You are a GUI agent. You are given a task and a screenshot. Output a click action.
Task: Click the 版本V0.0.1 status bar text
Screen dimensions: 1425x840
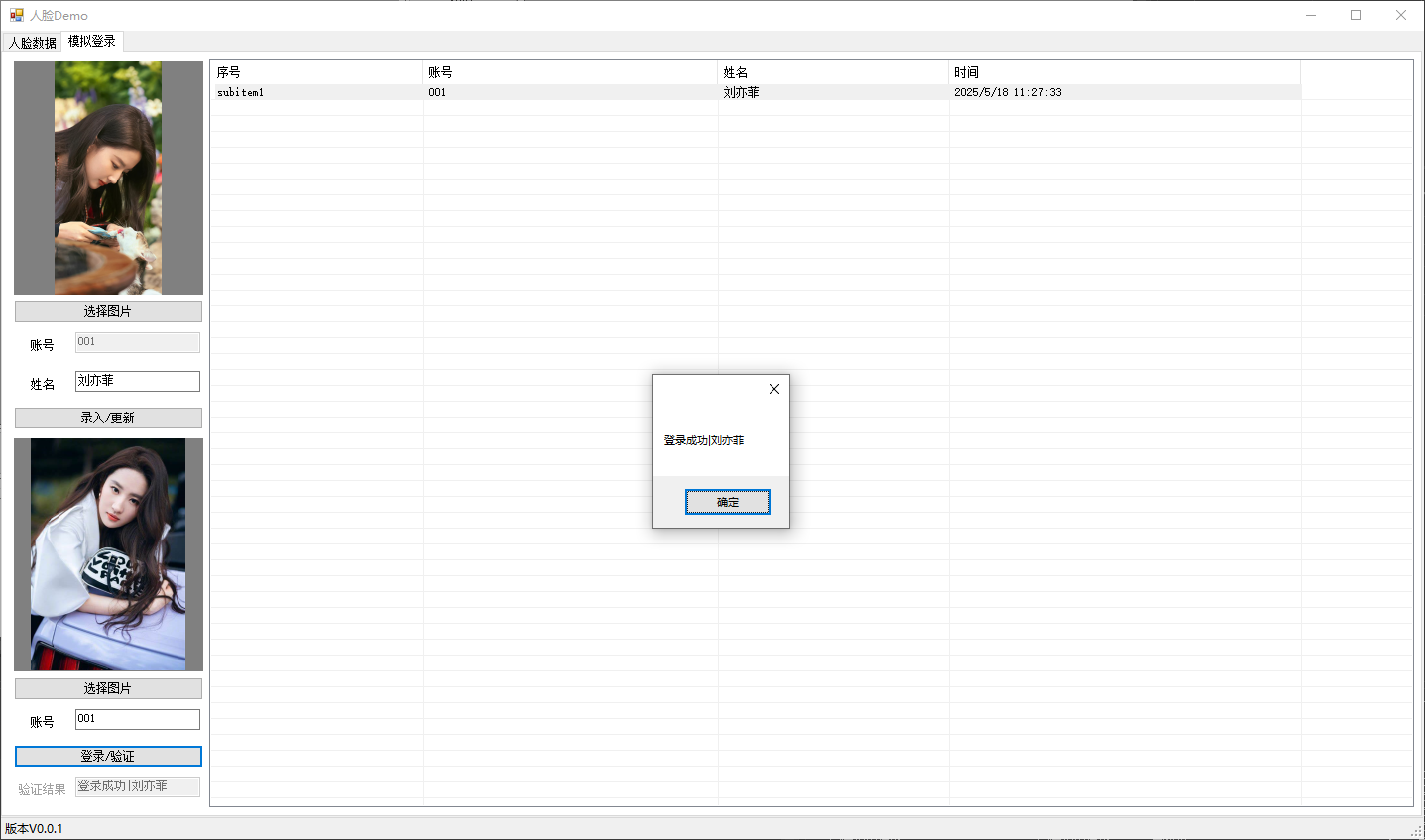(34, 828)
